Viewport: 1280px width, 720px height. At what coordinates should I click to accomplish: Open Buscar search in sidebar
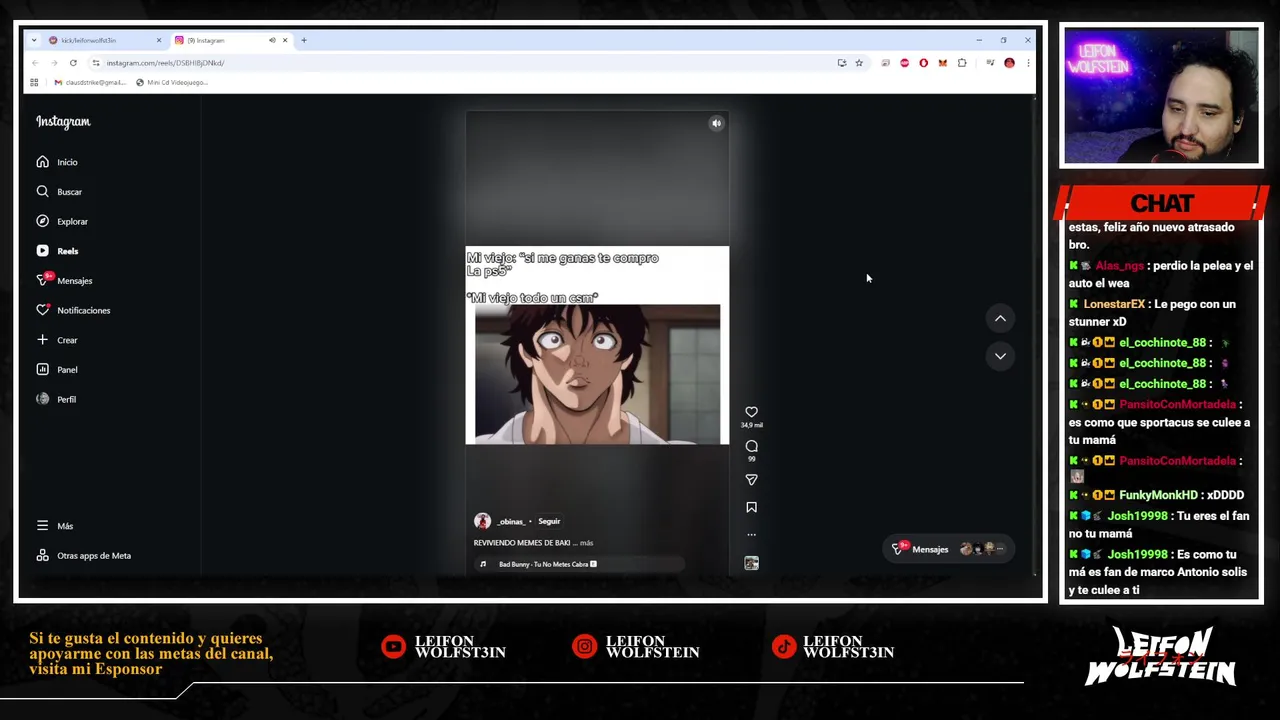59,191
